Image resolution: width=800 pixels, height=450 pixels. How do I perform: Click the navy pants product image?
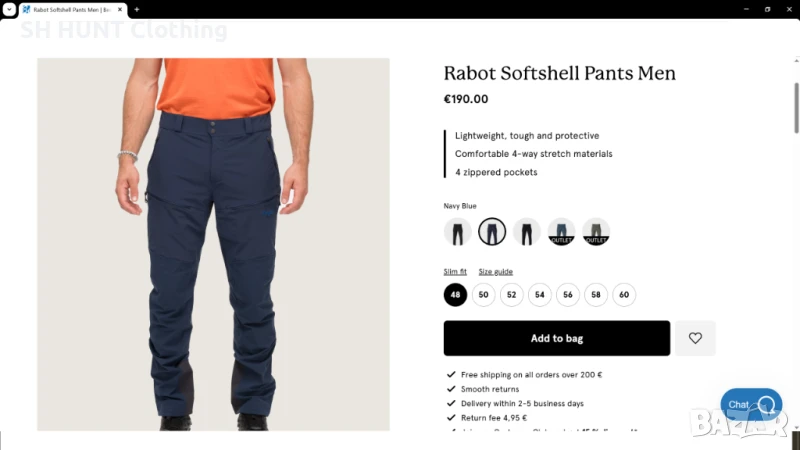tap(213, 244)
